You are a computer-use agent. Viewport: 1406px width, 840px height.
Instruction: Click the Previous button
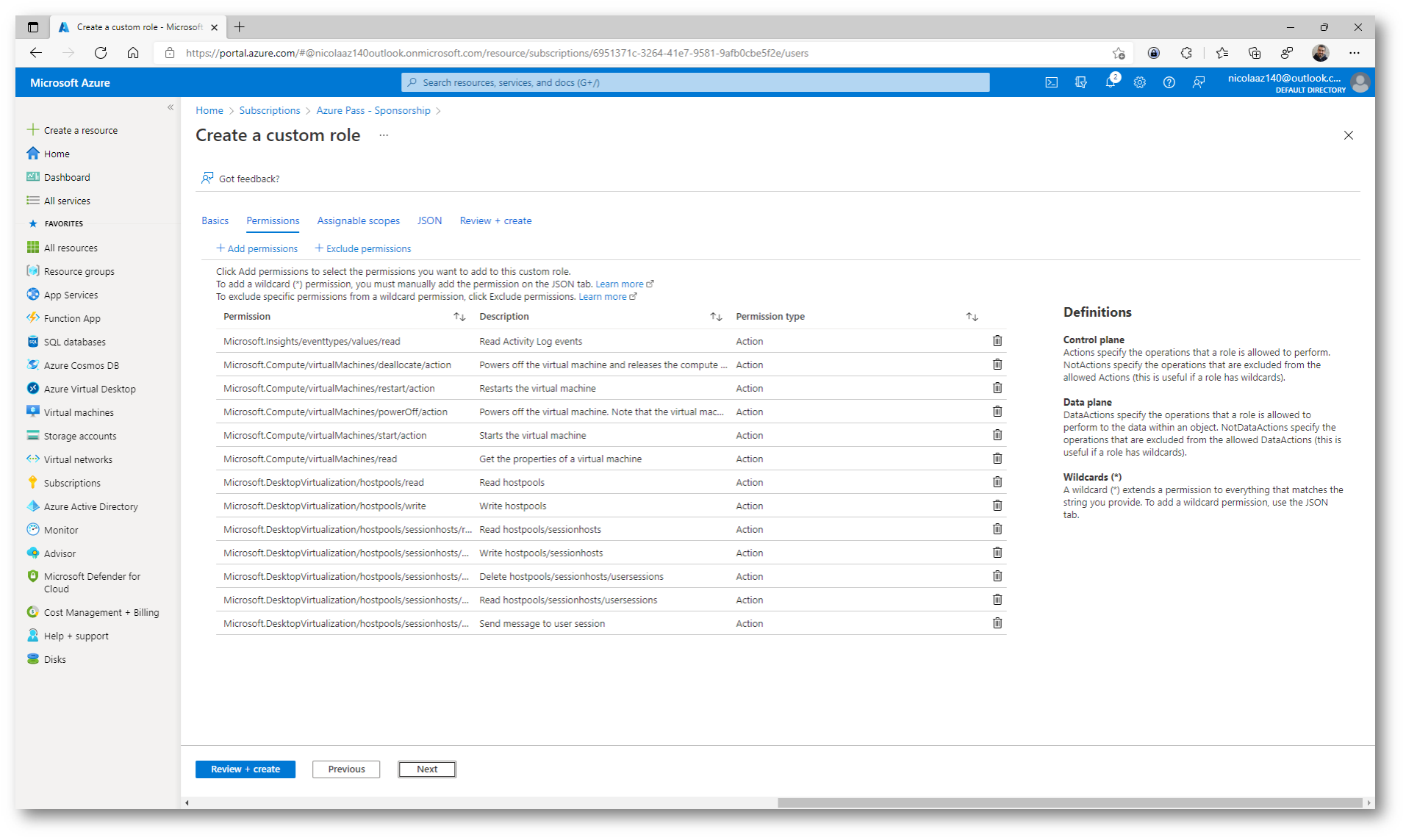pos(346,769)
